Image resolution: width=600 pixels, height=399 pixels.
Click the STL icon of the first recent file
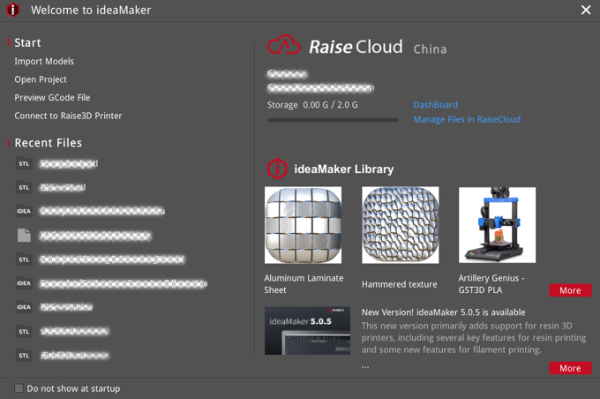(x=24, y=163)
